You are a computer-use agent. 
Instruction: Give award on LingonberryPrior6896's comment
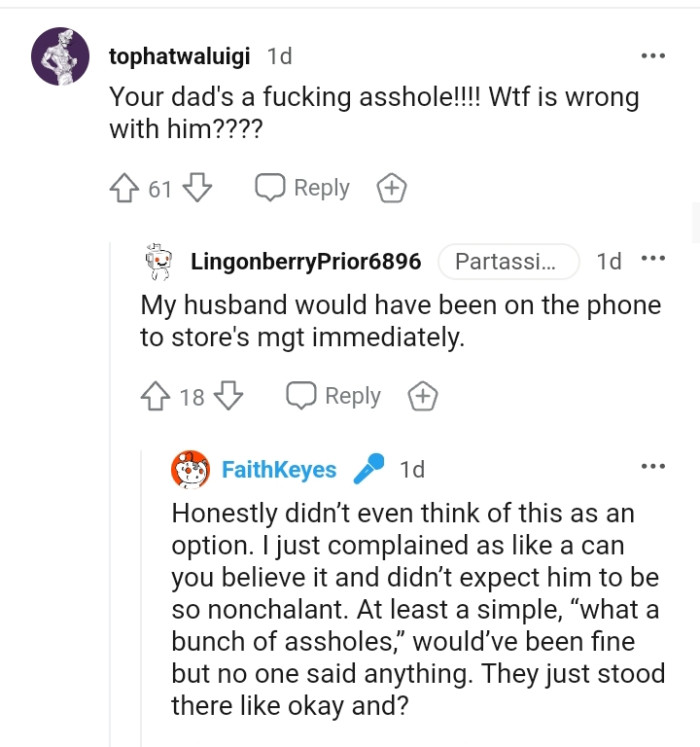coord(423,396)
